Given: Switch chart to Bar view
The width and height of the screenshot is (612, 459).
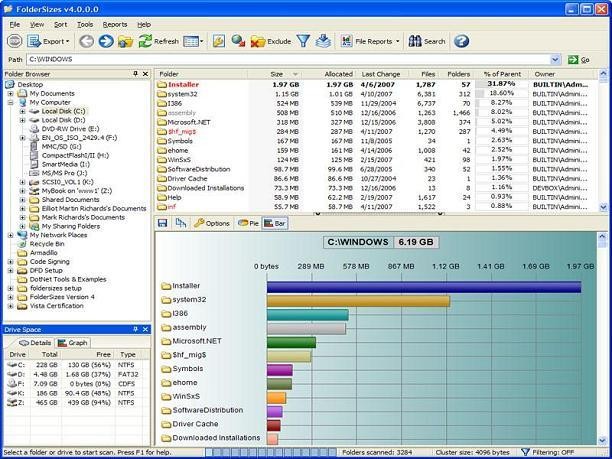Looking at the screenshot, I should (275, 223).
